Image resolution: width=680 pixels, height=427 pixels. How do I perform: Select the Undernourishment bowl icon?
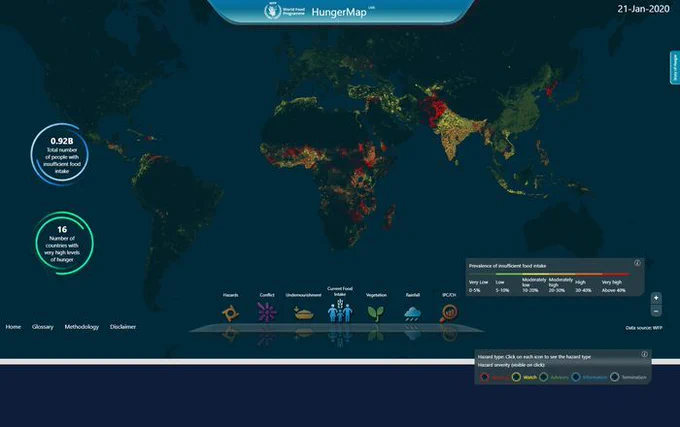point(304,313)
